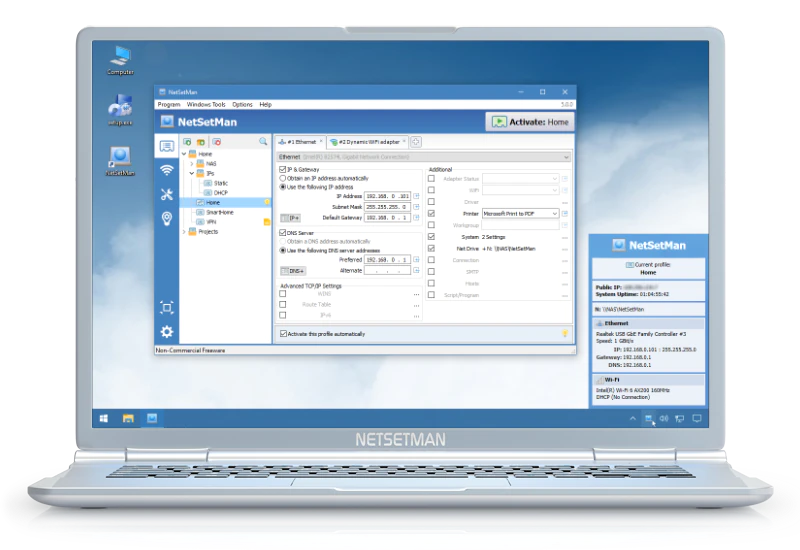This screenshot has height=550, width=800.
Task: Click the icon beside Alternate DNS field
Action: coord(416,270)
